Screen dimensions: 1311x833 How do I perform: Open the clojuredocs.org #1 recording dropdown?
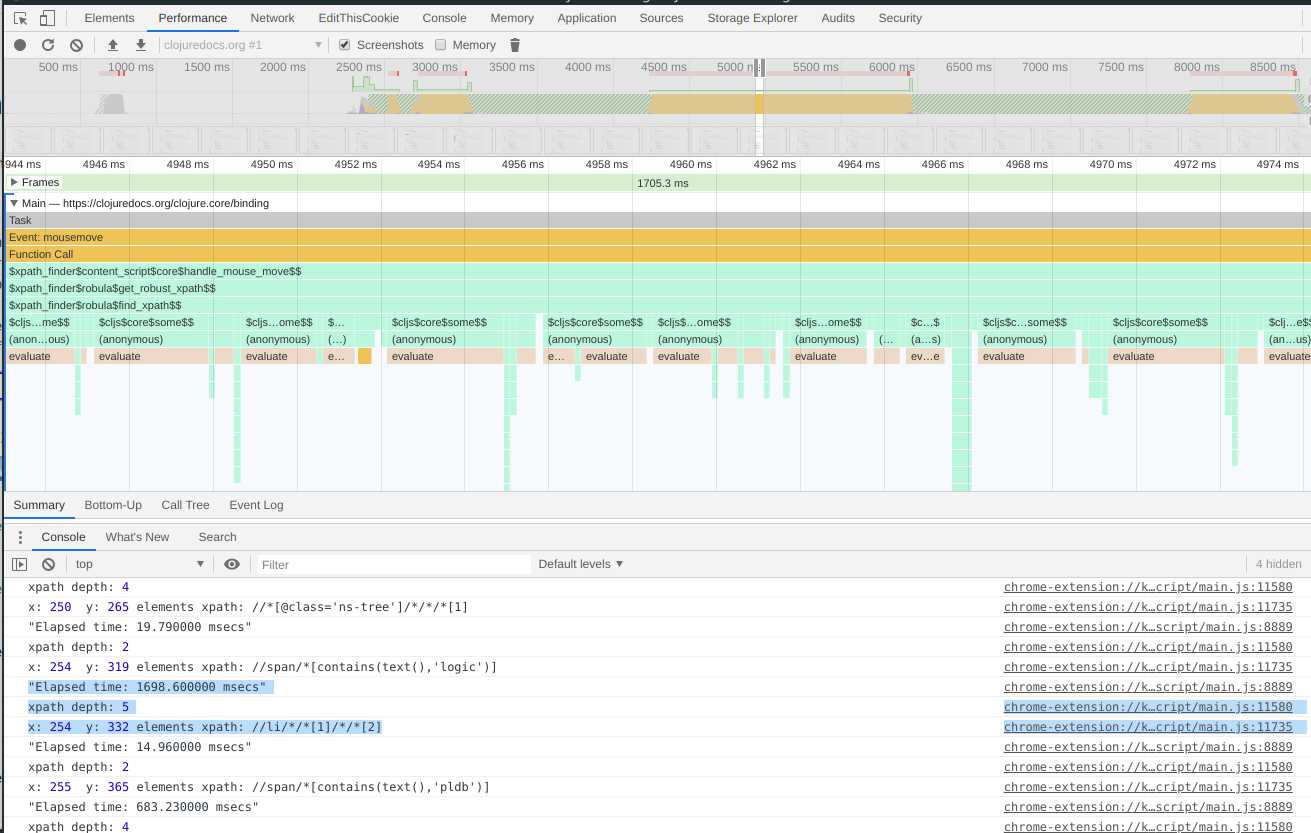click(x=242, y=45)
